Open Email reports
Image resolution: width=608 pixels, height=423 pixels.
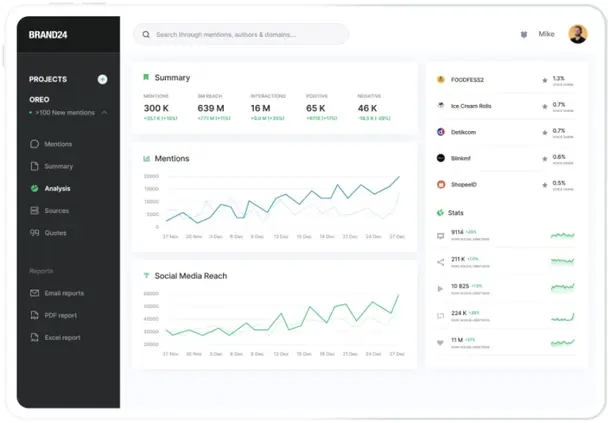coord(63,293)
